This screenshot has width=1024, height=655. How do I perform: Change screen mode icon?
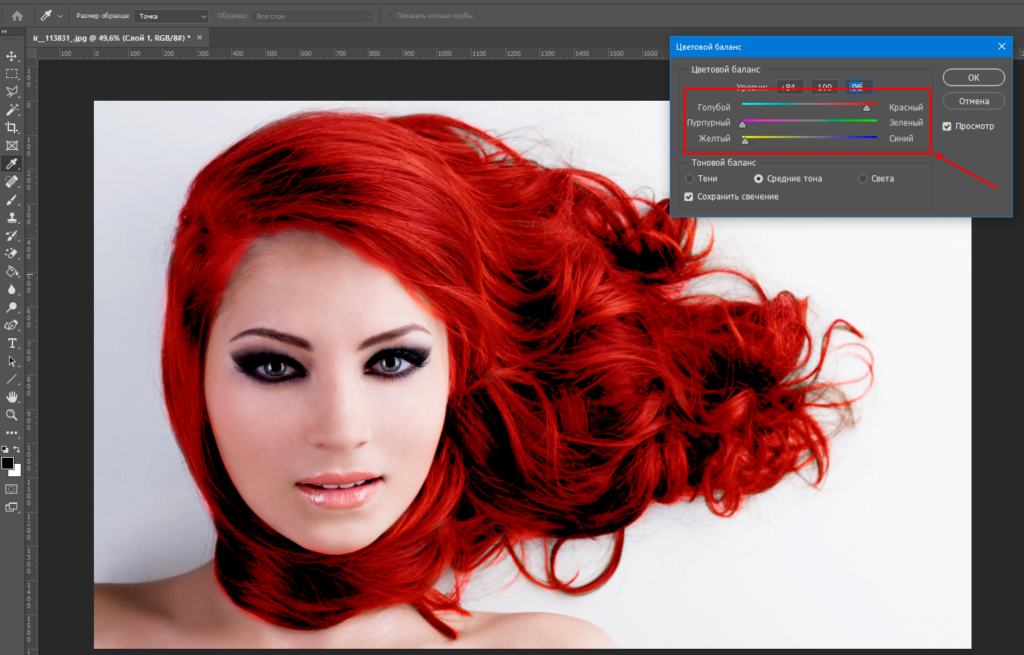[x=12, y=507]
